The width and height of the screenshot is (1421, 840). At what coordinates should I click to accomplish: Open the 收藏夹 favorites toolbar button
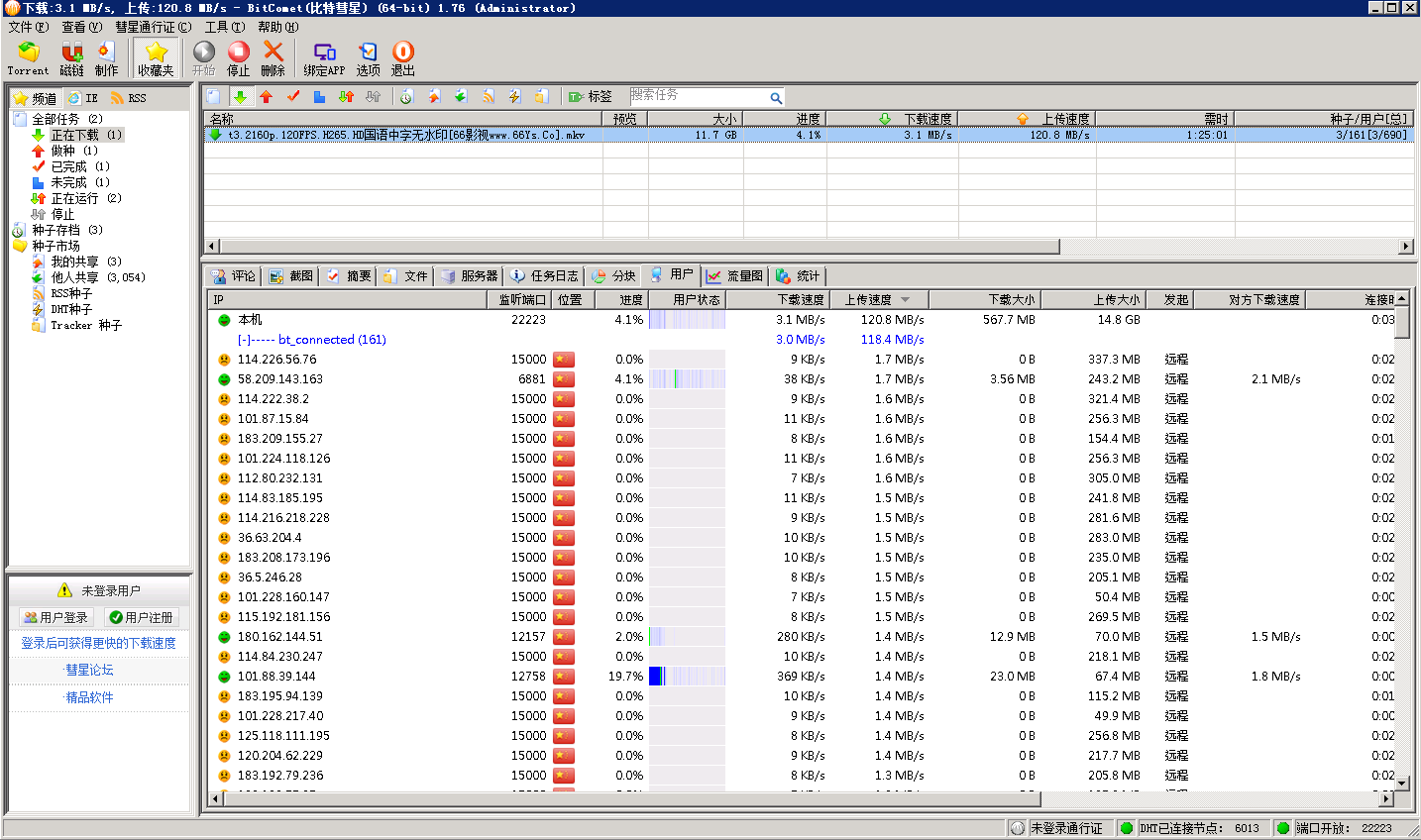coord(156,58)
